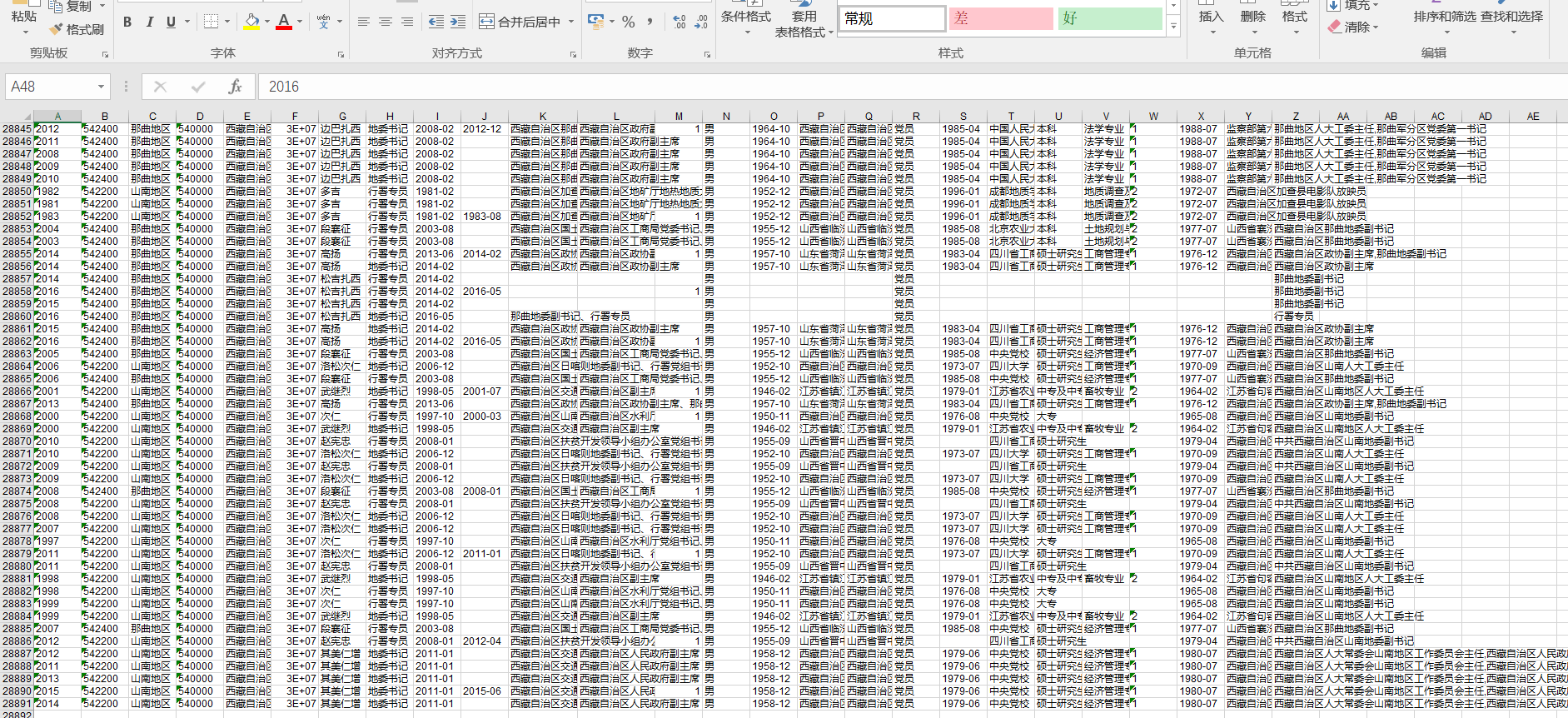
Task: Confirm entry with the checkmark icon
Action: tap(198, 87)
